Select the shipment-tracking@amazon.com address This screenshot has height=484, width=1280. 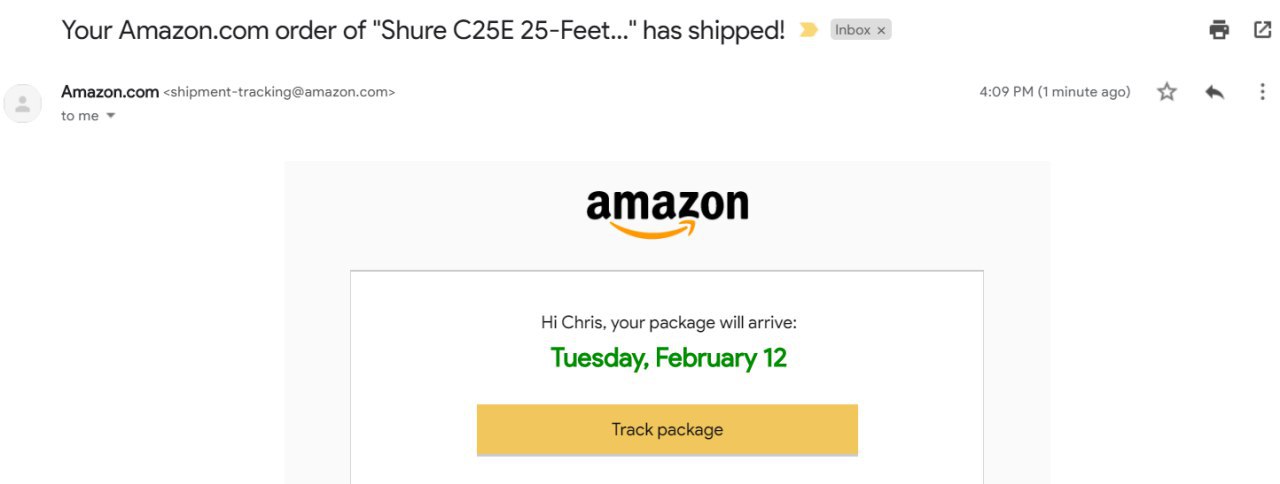pos(279,92)
